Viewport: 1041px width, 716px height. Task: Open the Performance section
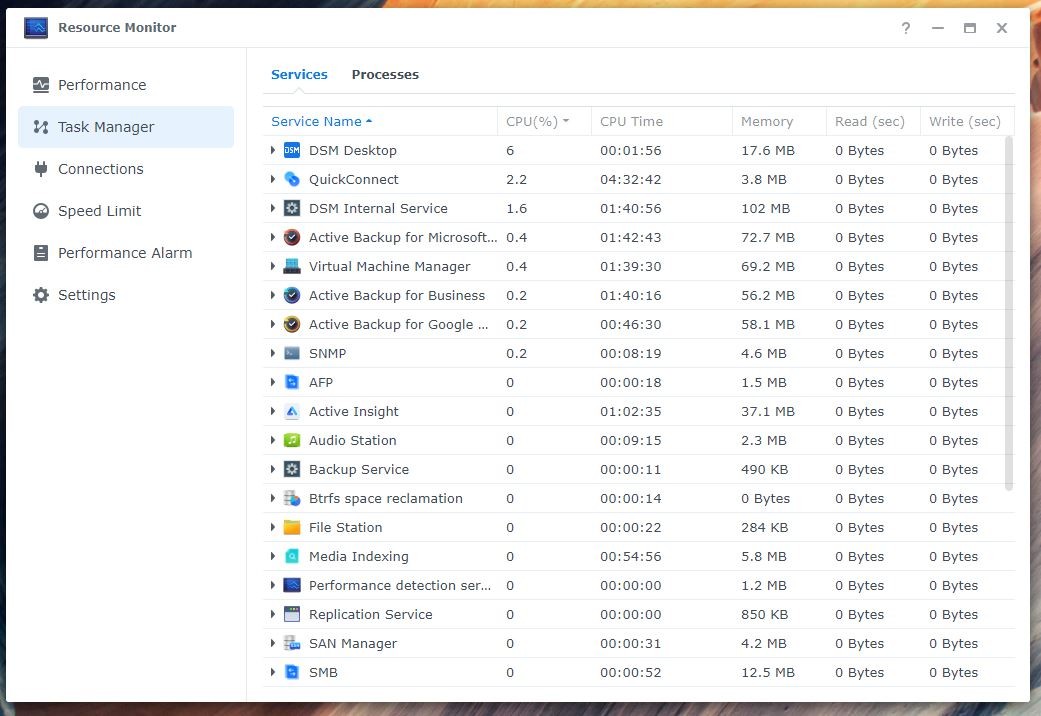pyautogui.click(x=126, y=85)
